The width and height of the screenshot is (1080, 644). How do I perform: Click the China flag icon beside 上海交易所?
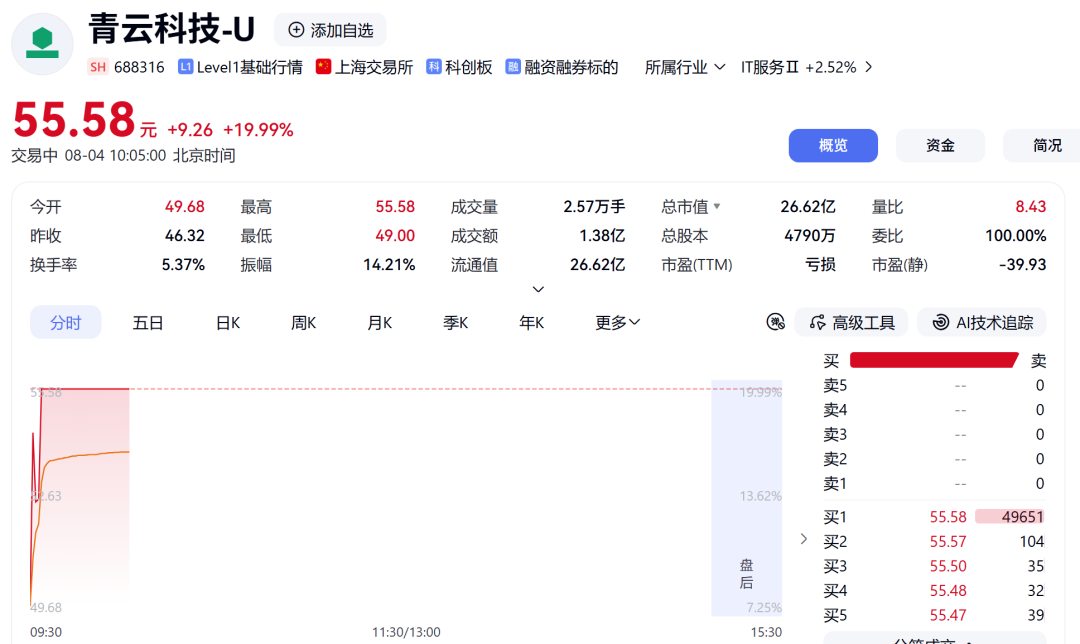pyautogui.click(x=323, y=67)
